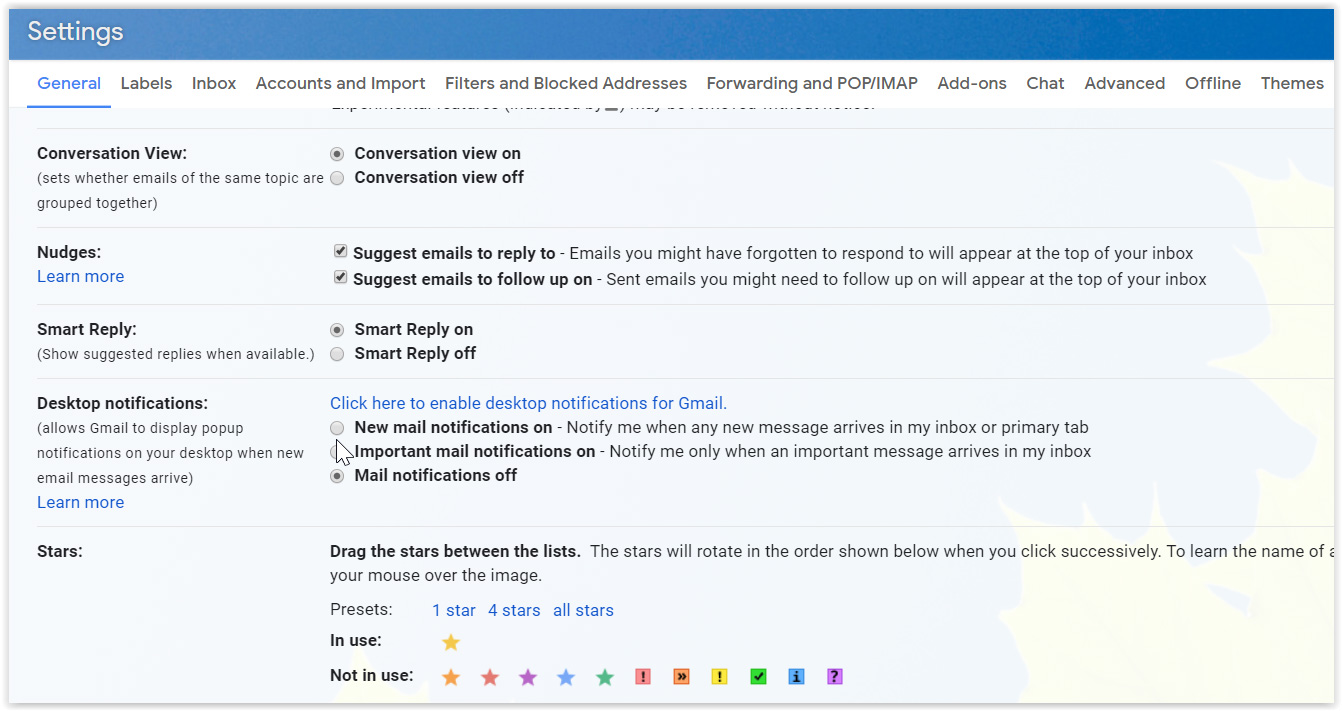Select Conversation view on
The width and height of the screenshot is (1342, 711).
(x=337, y=154)
